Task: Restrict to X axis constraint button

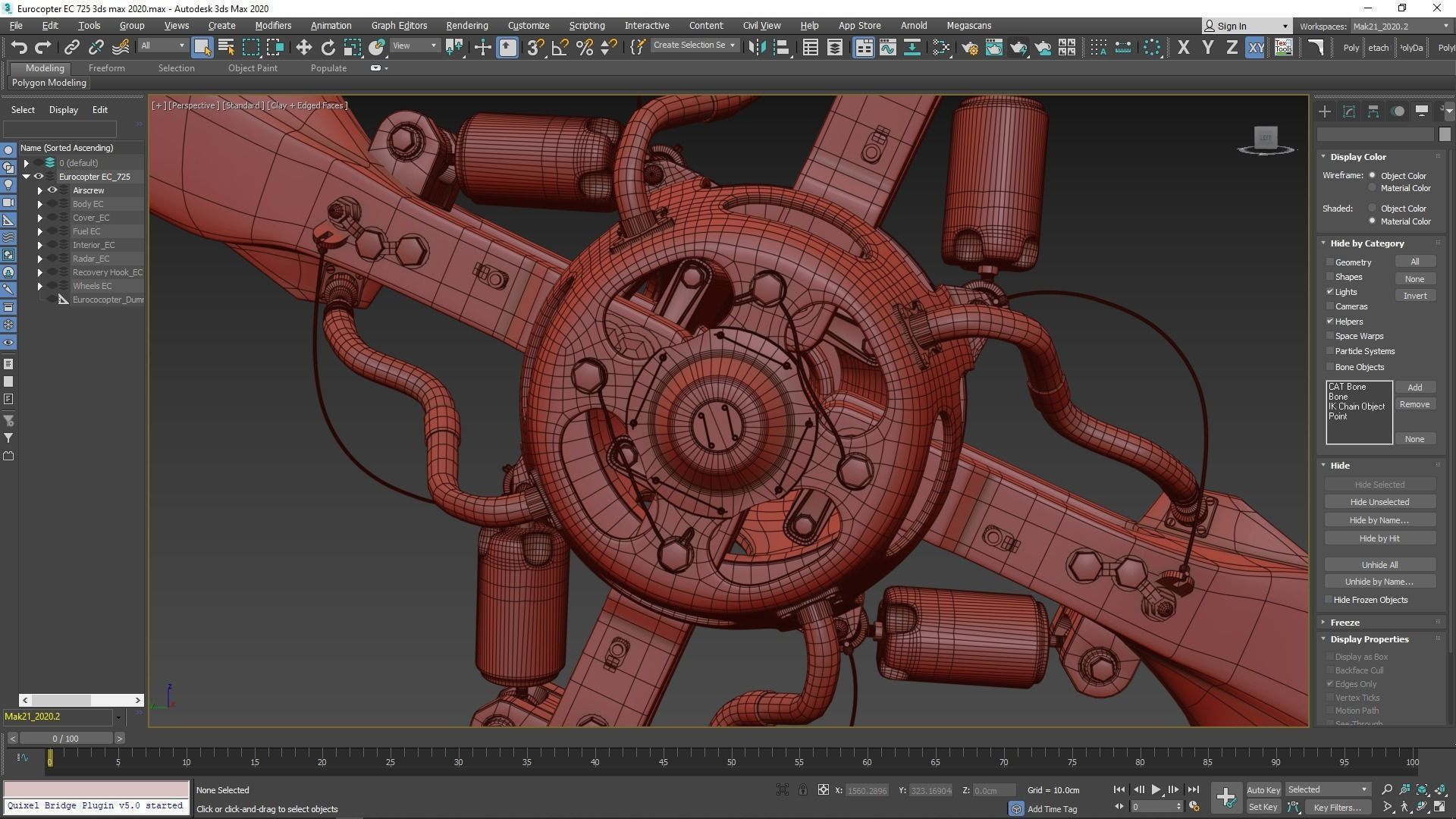Action: (1183, 47)
